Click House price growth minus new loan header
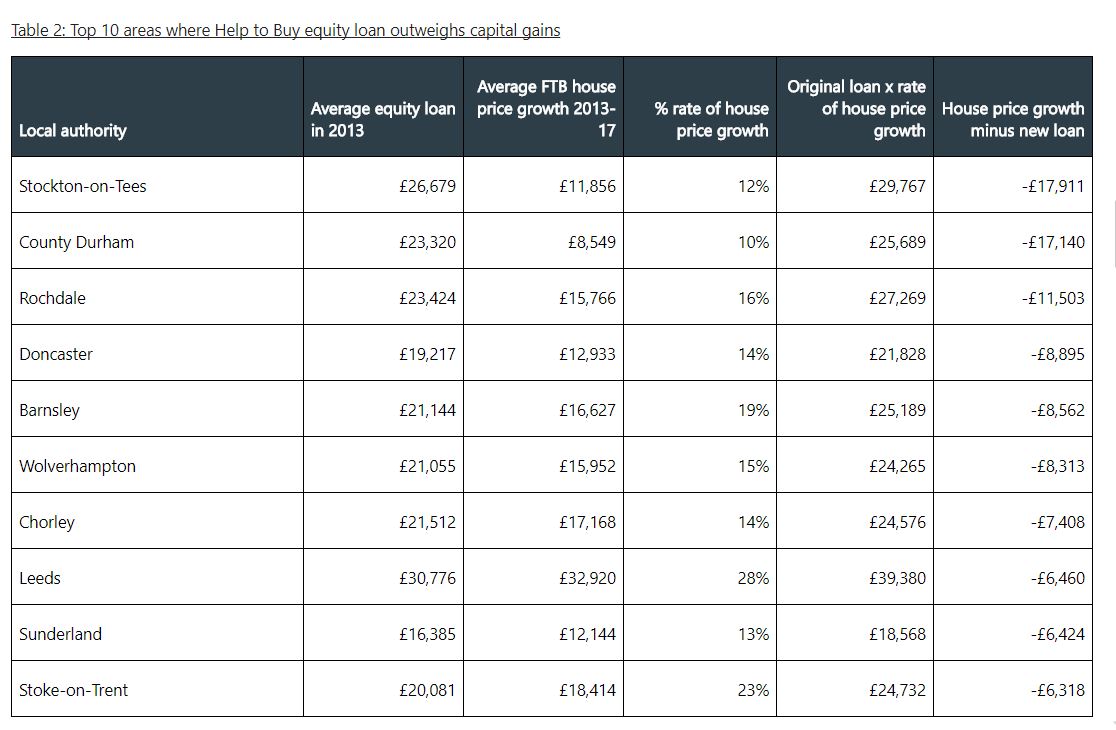 pos(1013,119)
